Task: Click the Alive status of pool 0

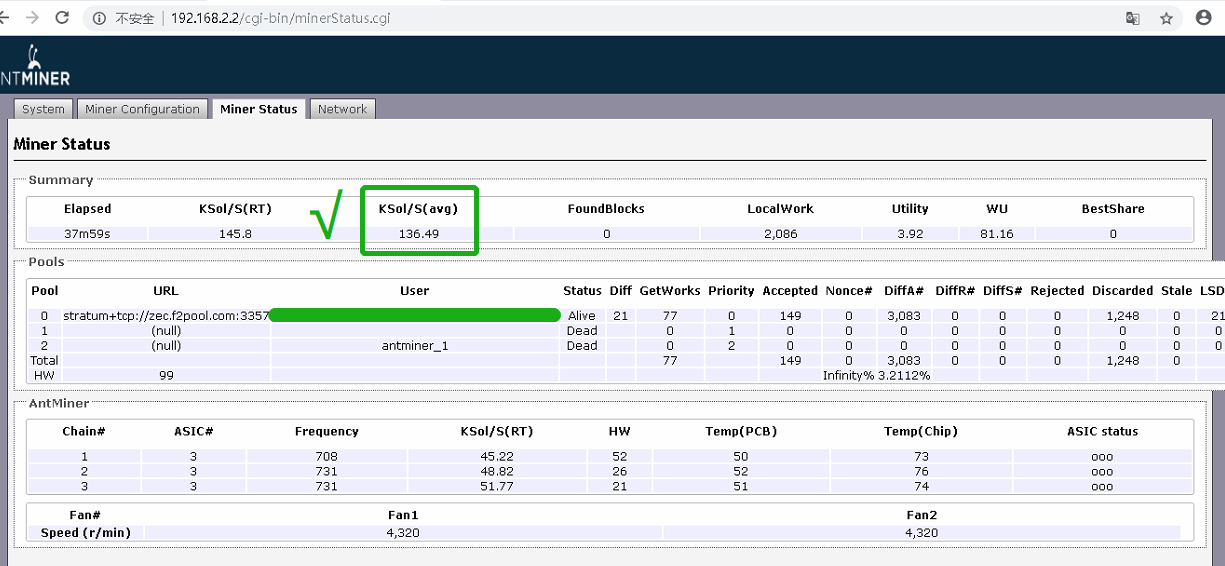Action: coord(581,316)
